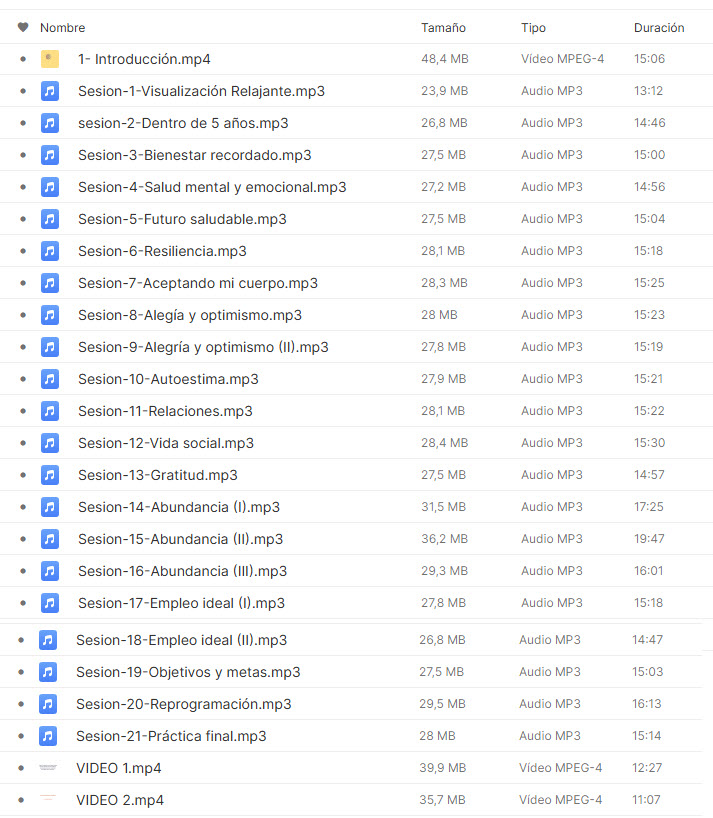The image size is (713, 818).
Task: Click the 48,4 MB size value
Action: (x=444, y=59)
